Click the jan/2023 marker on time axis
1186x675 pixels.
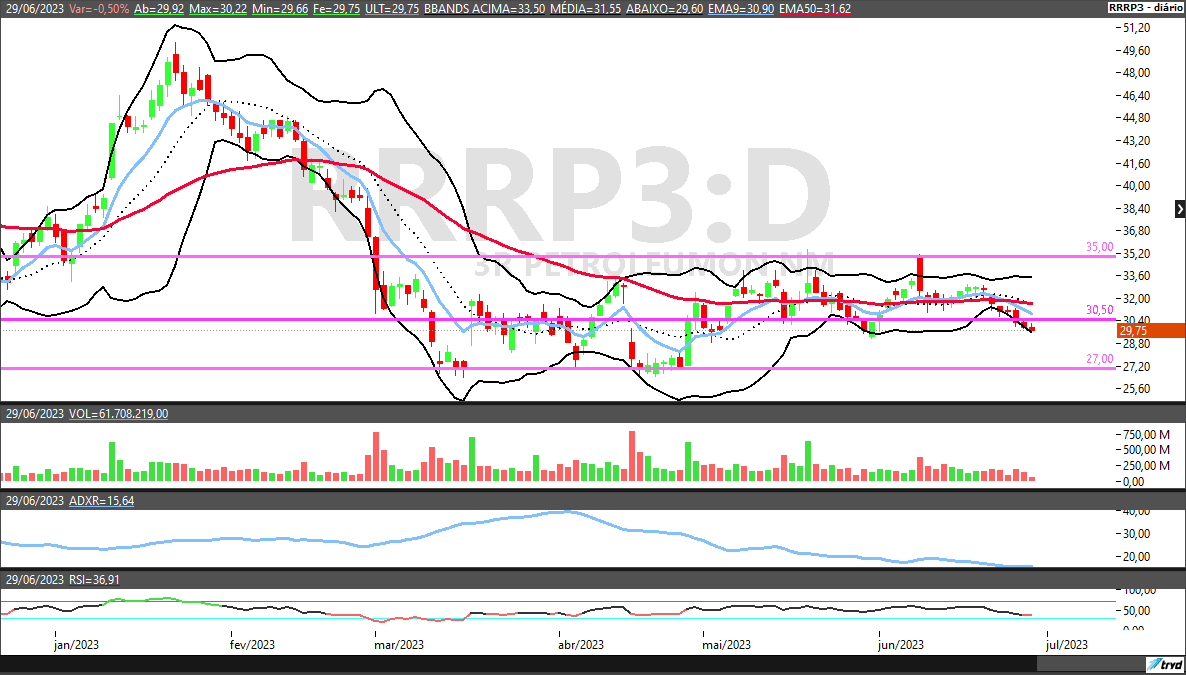[x=76, y=645]
